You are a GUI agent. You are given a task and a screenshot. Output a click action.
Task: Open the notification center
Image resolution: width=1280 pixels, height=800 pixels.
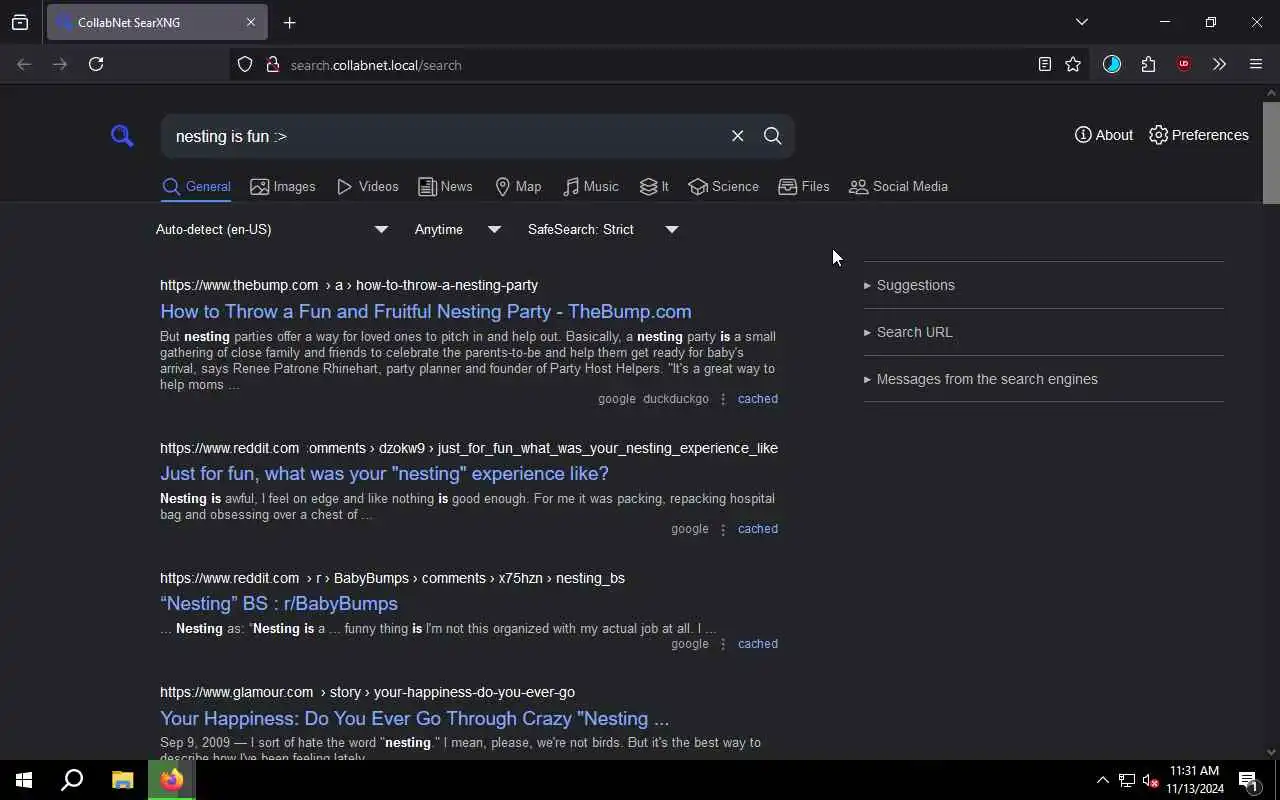pyautogui.click(x=1249, y=780)
